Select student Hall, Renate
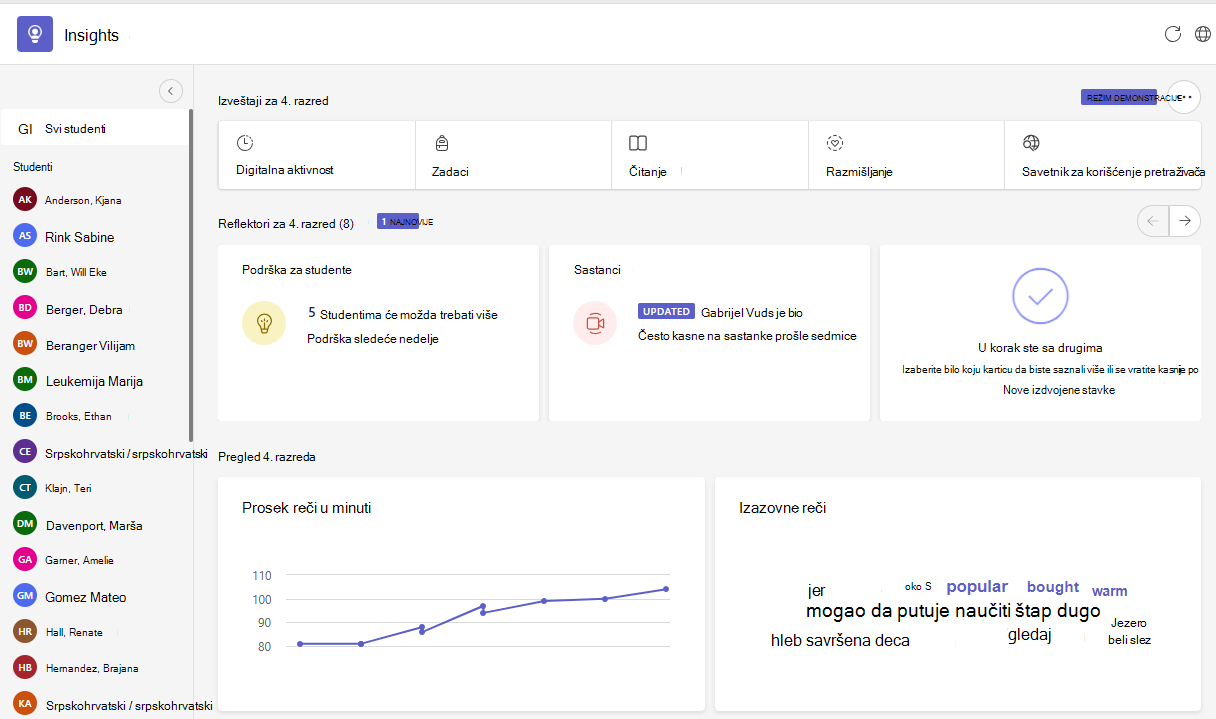1216x719 pixels. (x=94, y=632)
